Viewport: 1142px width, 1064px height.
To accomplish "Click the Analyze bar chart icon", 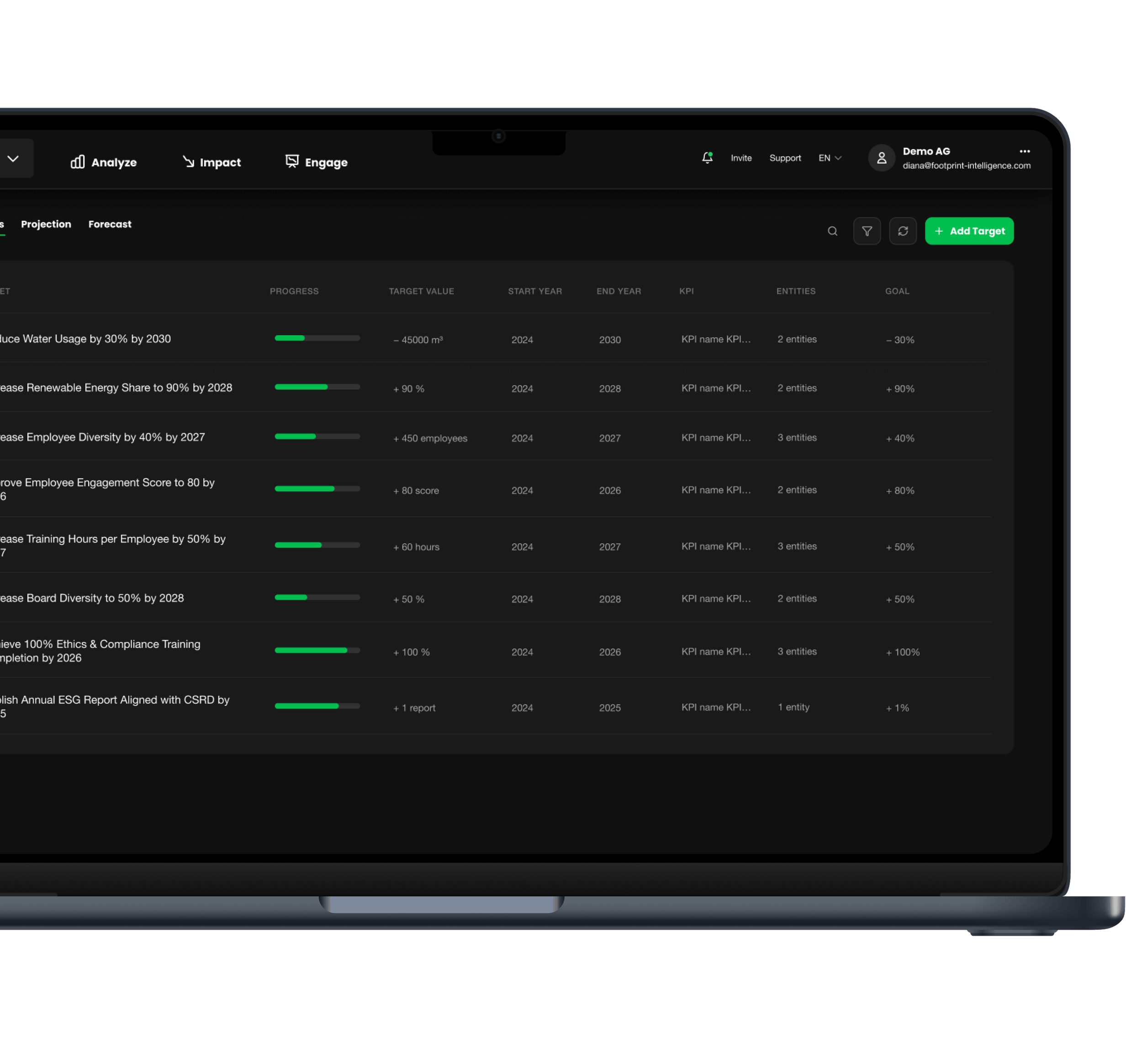I will pos(78,162).
